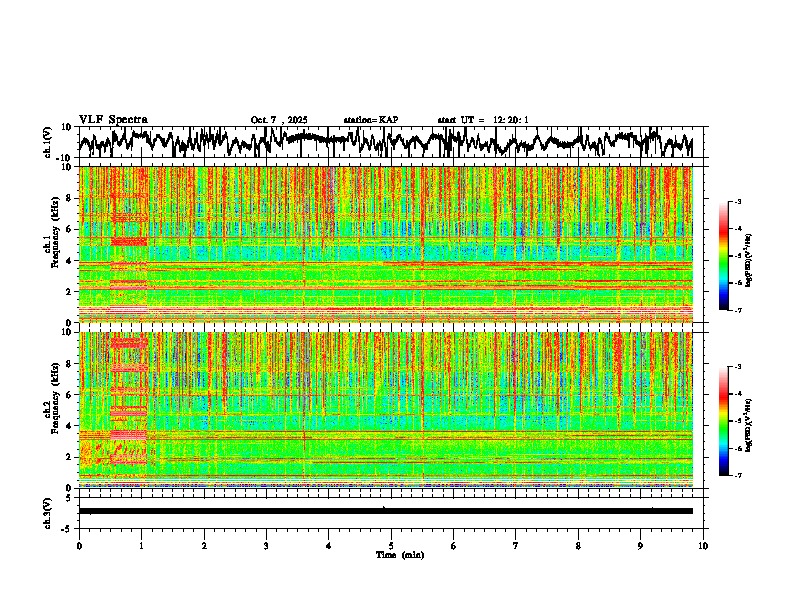Click time axis tick label "6"
Viewport: 792px width, 612px height.
pyautogui.click(x=454, y=546)
